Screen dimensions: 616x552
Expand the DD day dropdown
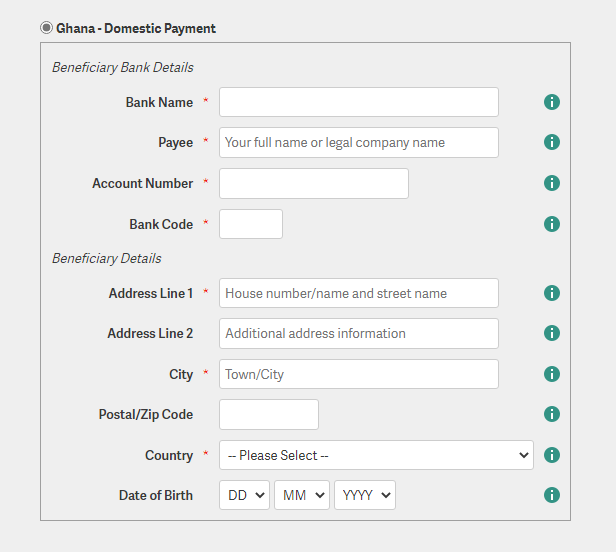[x=244, y=495]
